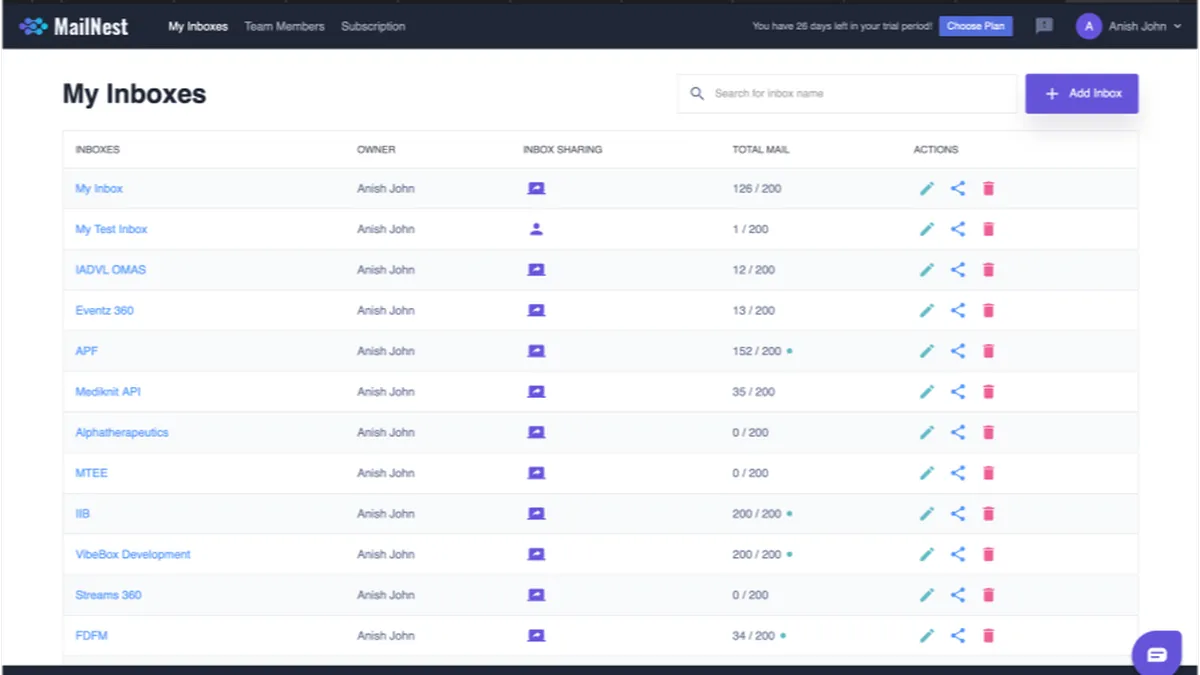Open the Alphatherapeutics inbox link
The width and height of the screenshot is (1200, 675).
coord(122,432)
